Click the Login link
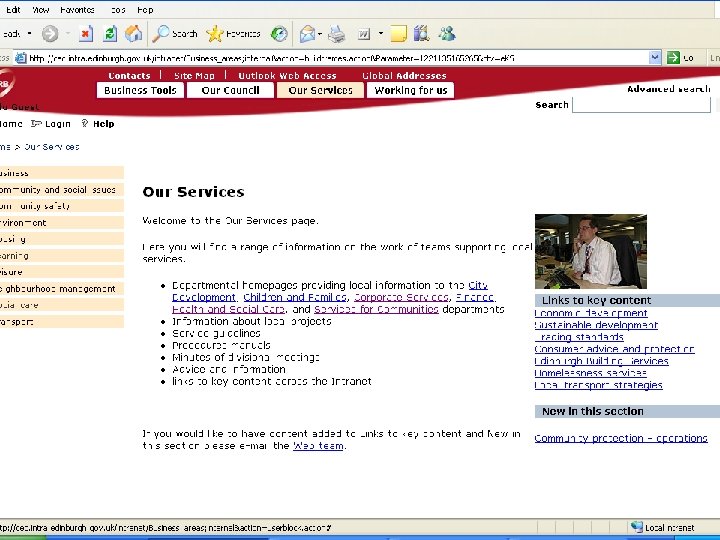720x540 pixels. tap(51, 124)
